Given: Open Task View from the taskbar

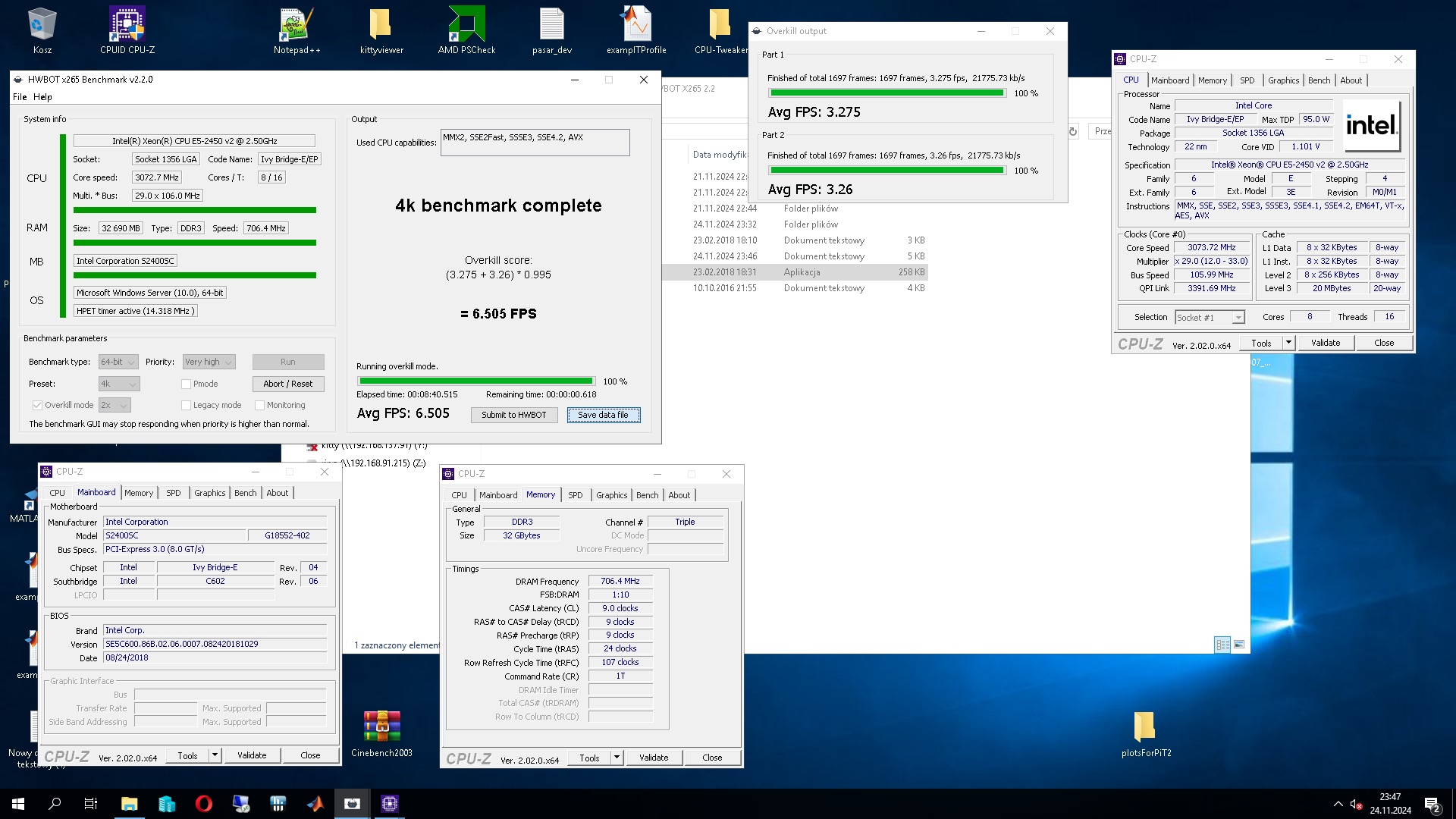Looking at the screenshot, I should 91,804.
